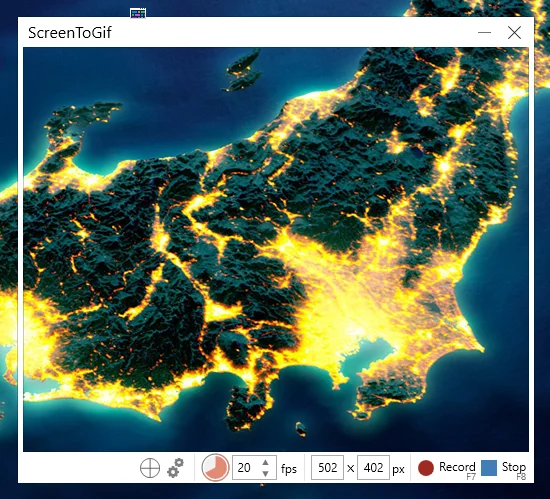Decrease fps with the down arrow
Image resolution: width=550 pixels, height=499 pixels.
[x=266, y=474]
